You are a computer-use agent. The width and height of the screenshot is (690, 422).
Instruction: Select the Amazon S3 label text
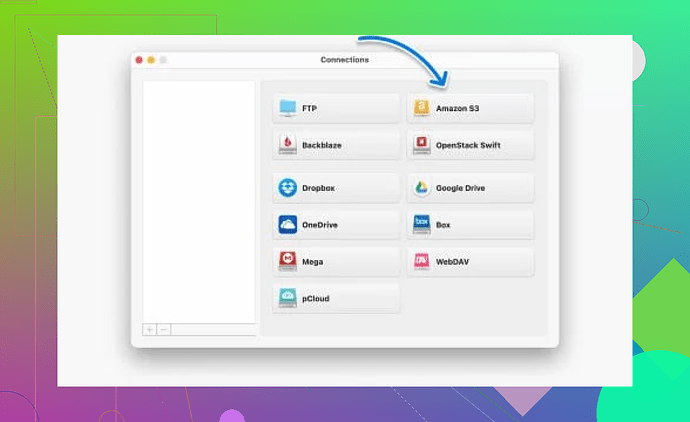[457, 108]
